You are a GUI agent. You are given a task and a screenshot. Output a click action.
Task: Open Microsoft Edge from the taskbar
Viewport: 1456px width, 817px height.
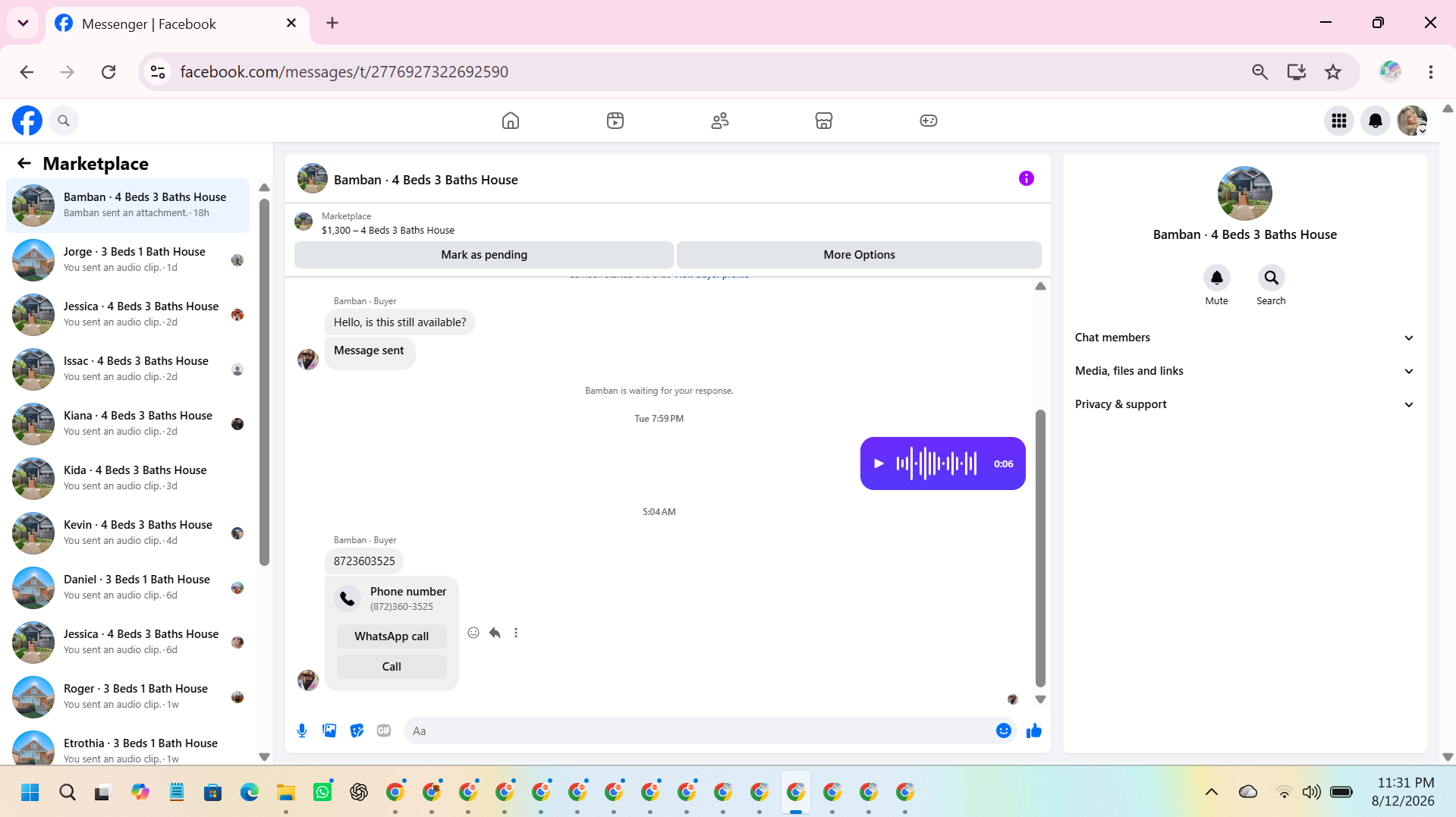pyautogui.click(x=250, y=792)
